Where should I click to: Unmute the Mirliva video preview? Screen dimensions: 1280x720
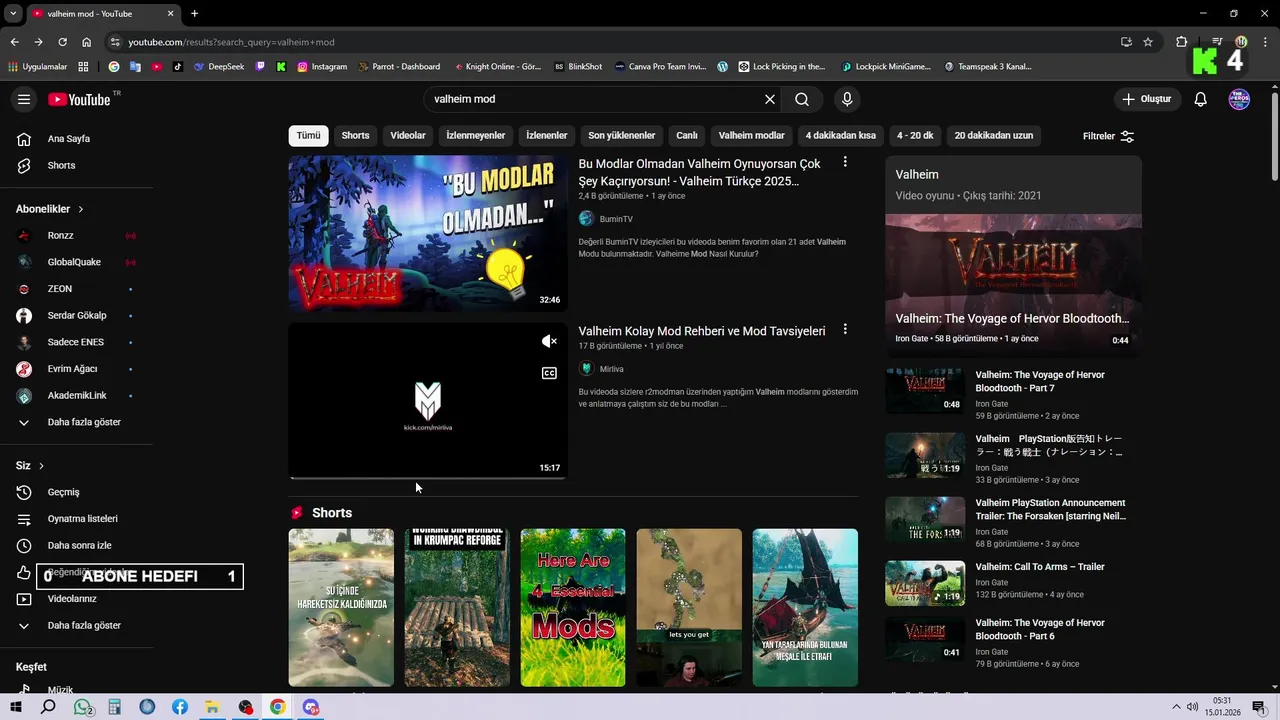(x=549, y=342)
